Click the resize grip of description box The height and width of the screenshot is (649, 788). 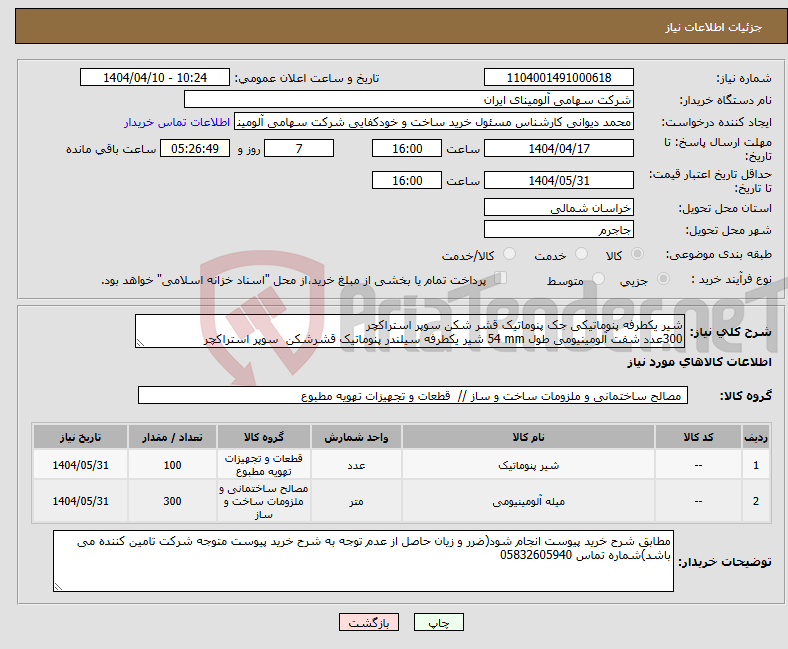[x=140, y=343]
